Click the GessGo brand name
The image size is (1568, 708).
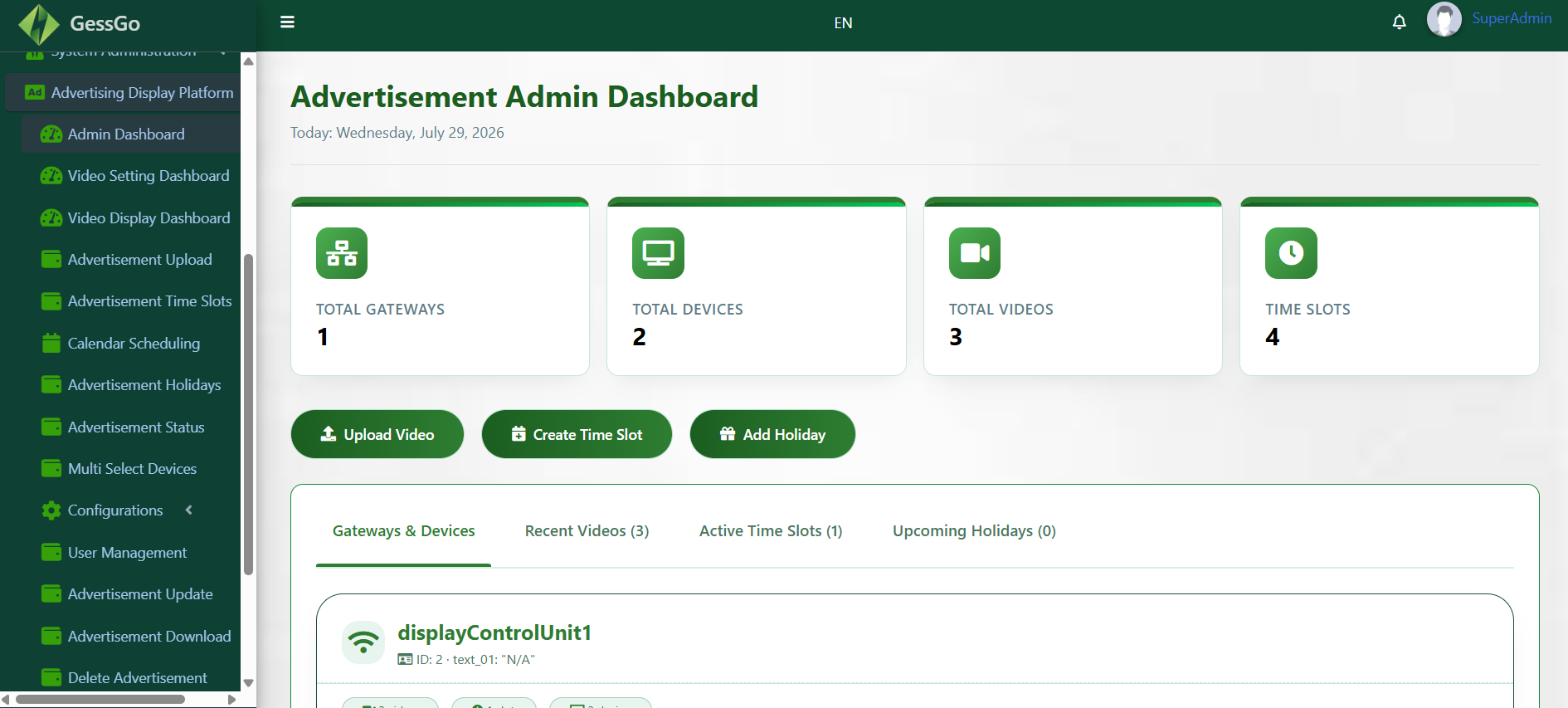(105, 23)
